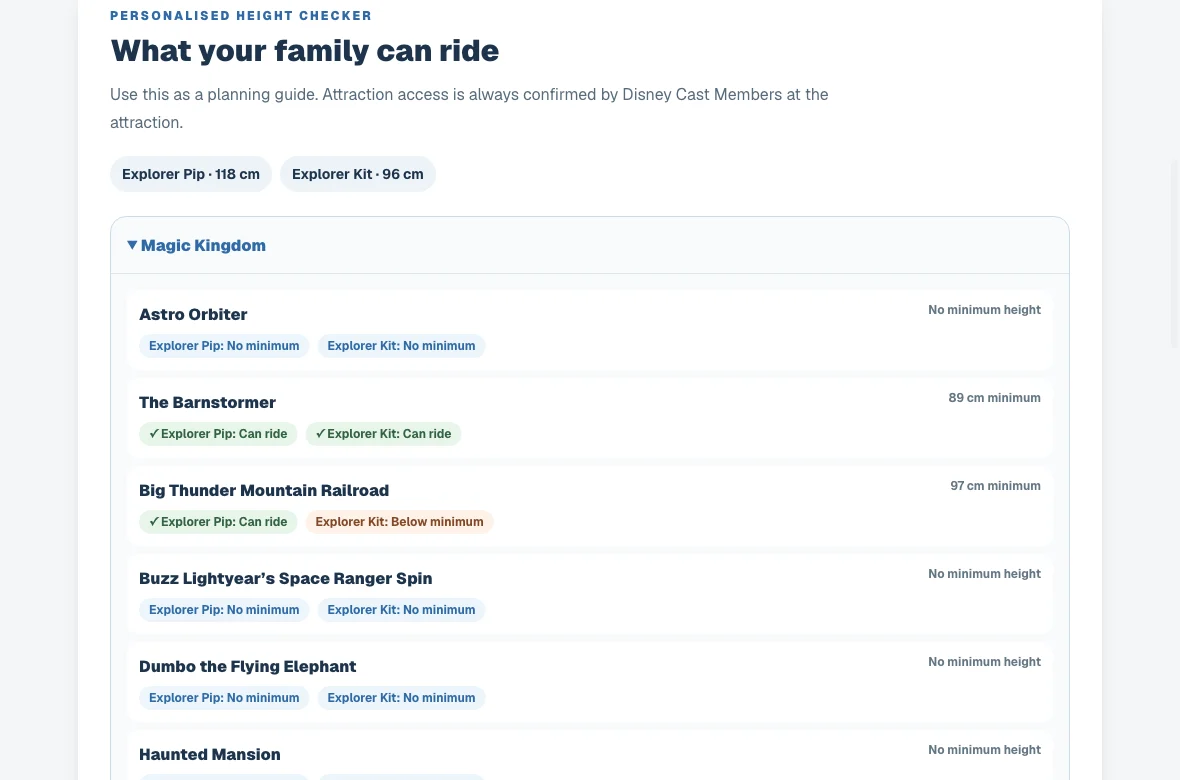Click Dumbo the Flying Elephant name
Screen dimensions: 1180x780
click(x=248, y=667)
